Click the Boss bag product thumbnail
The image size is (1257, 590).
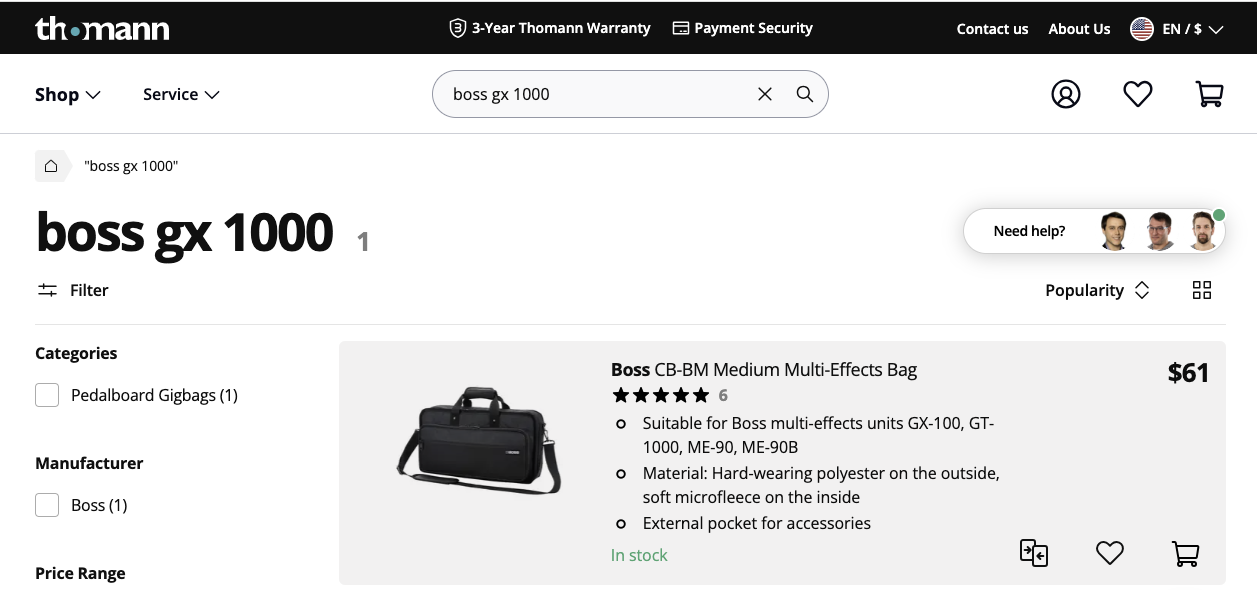coord(480,440)
